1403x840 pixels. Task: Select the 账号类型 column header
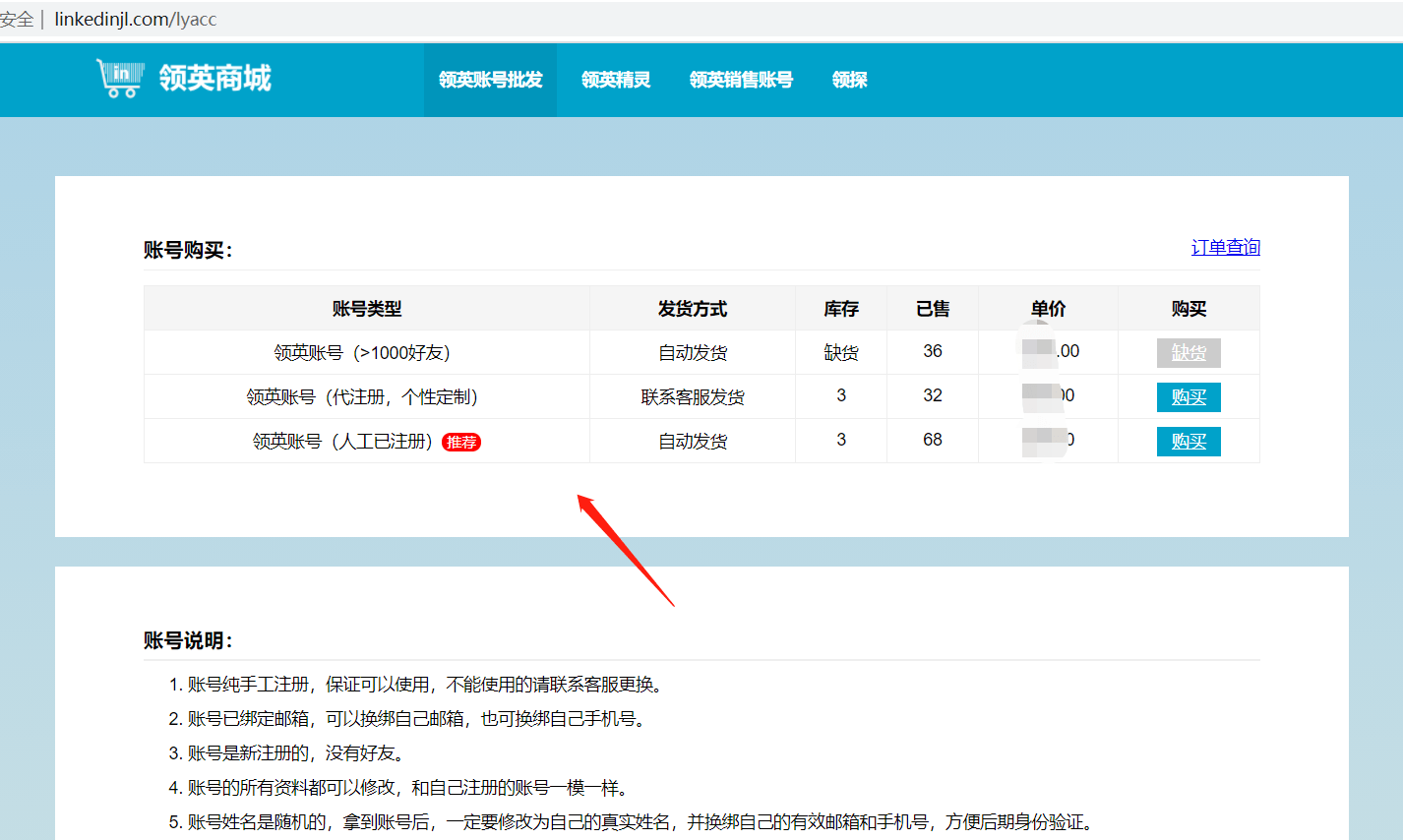coord(365,308)
